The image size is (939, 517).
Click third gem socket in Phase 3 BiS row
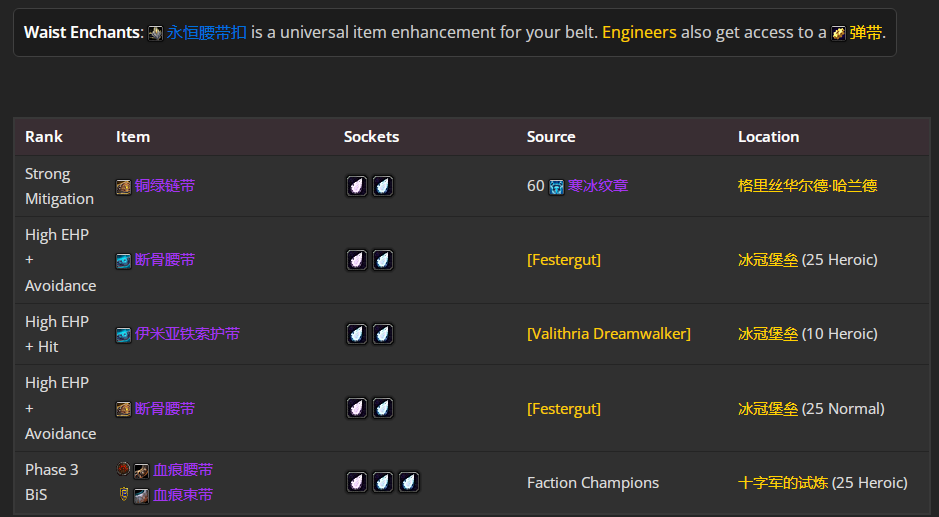coord(408,482)
